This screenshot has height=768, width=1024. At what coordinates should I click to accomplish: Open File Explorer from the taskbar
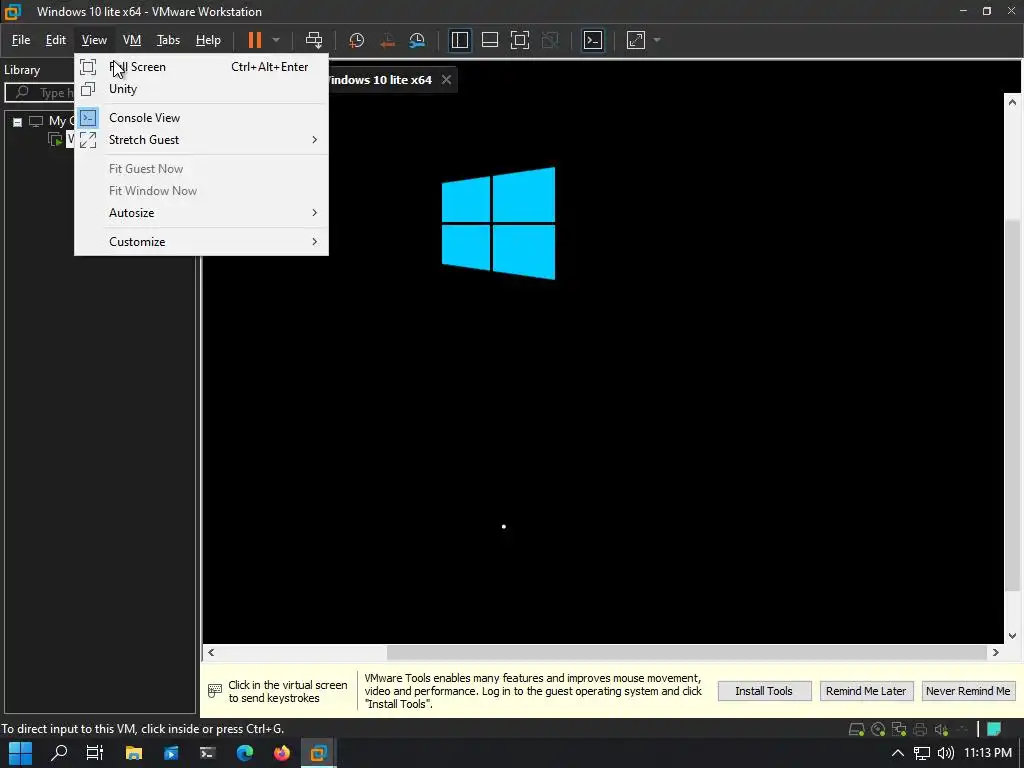(133, 753)
